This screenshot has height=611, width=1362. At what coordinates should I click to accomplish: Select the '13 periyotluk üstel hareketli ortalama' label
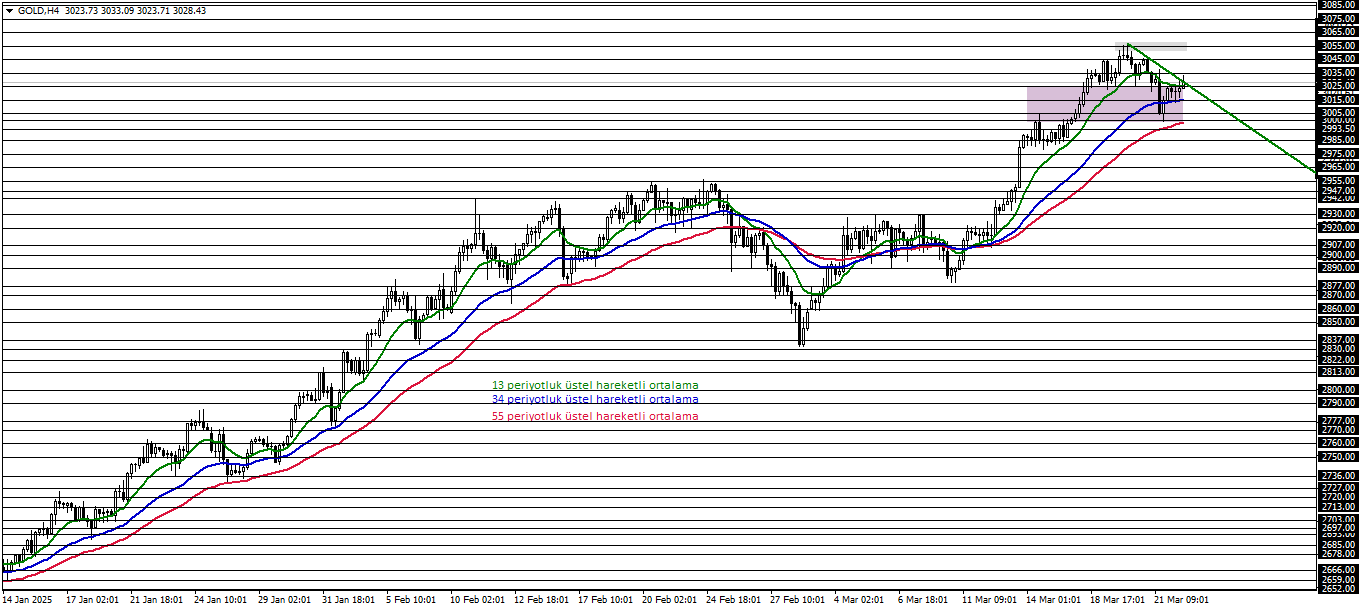coord(595,385)
